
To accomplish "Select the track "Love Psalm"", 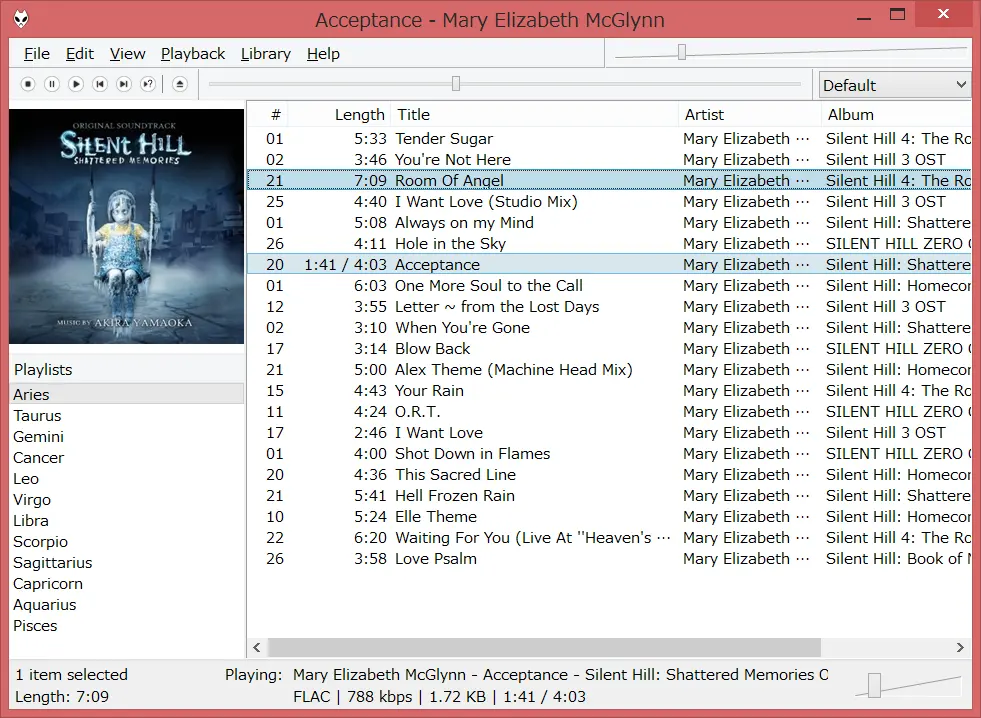I will click(609, 559).
